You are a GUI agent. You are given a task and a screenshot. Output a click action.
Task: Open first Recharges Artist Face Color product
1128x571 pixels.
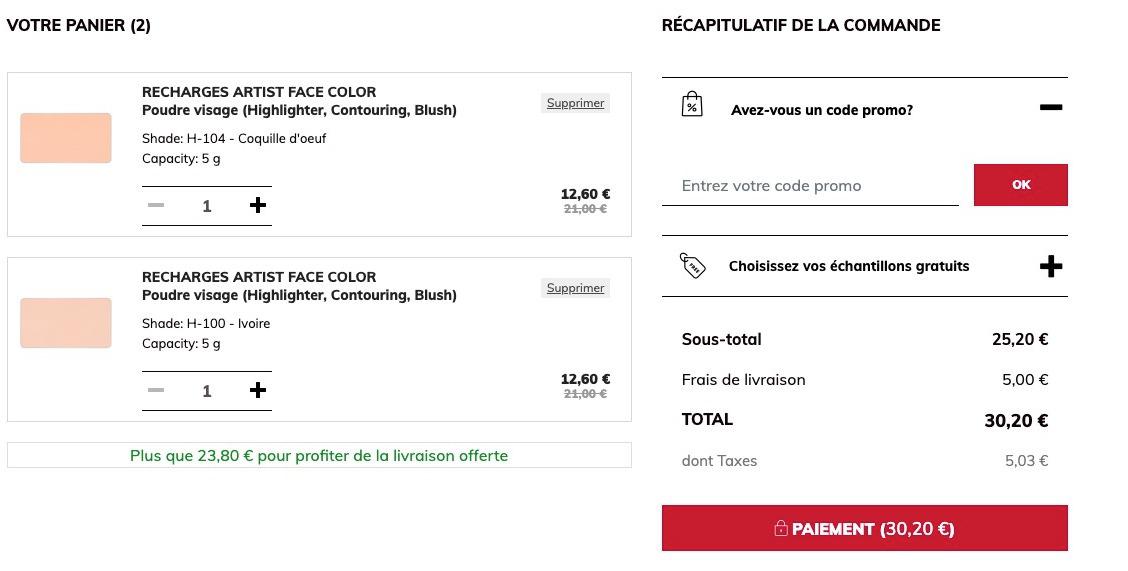point(259,92)
